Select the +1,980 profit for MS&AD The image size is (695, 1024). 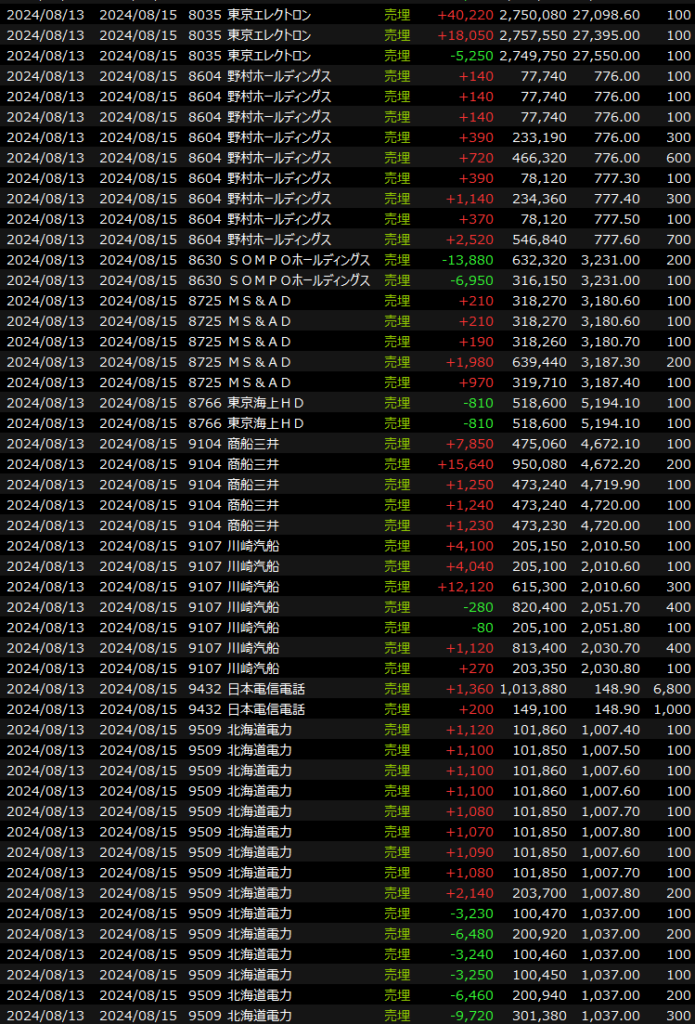[469, 362]
